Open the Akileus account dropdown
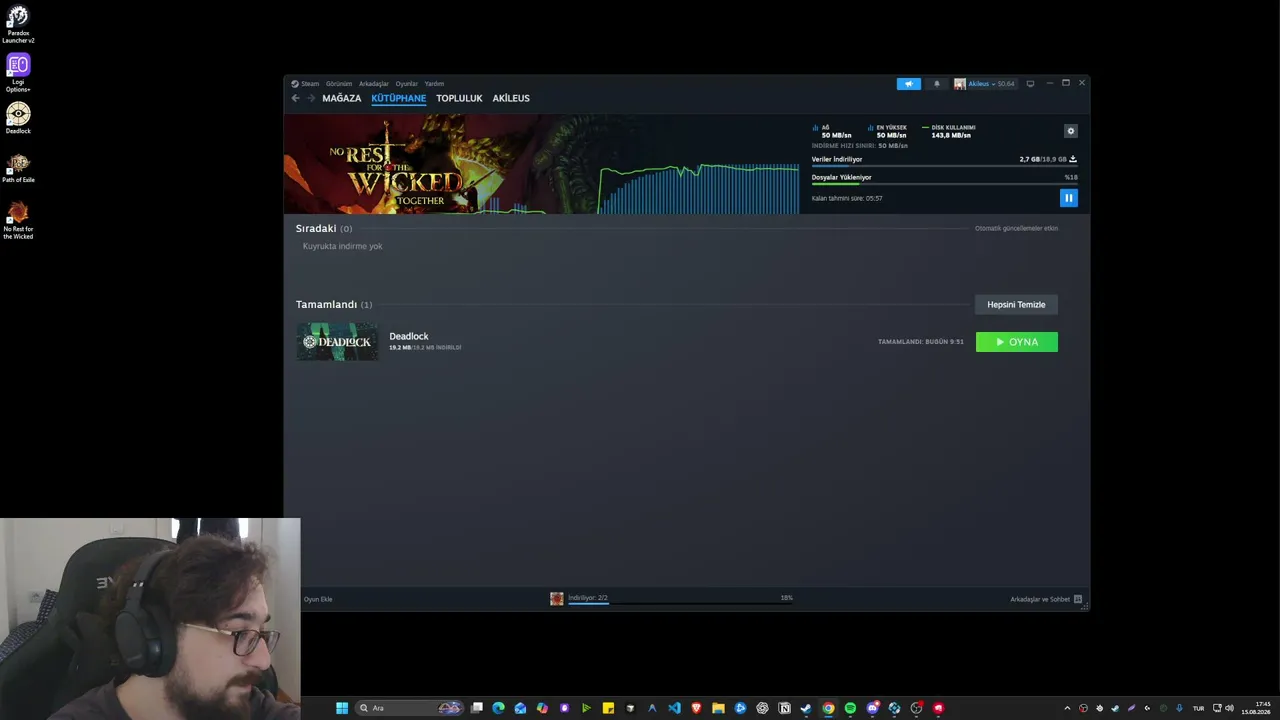Viewport: 1280px width, 720px height. pos(984,84)
